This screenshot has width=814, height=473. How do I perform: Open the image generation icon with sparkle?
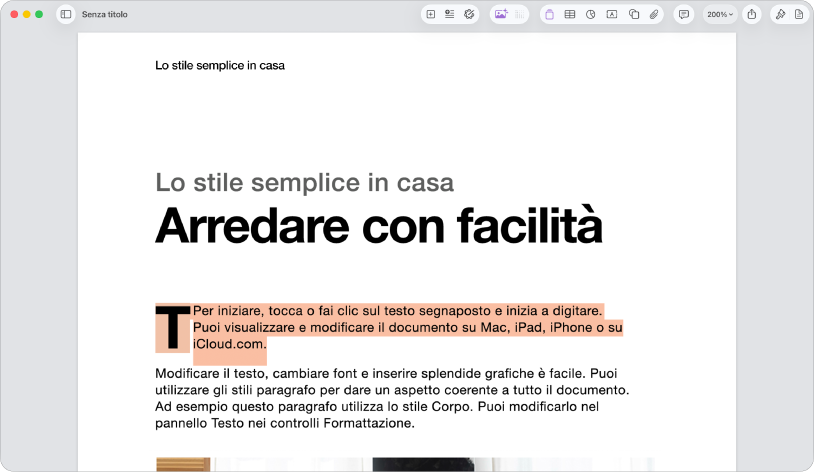point(501,15)
